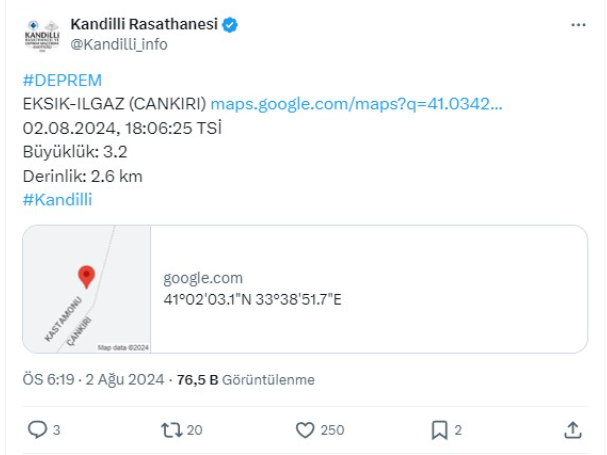This screenshot has width=607, height=455.
Task: Open the map preview thumbnail
Action: click(87, 289)
